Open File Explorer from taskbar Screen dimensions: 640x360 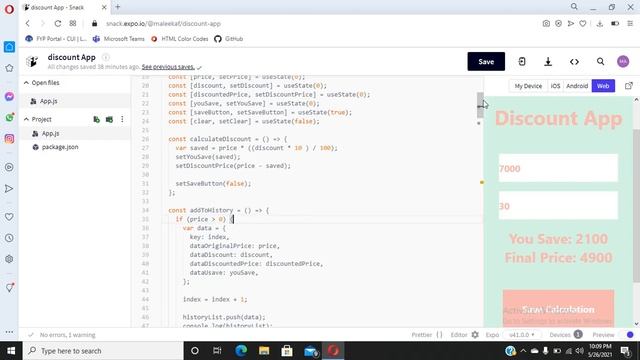pos(264,351)
